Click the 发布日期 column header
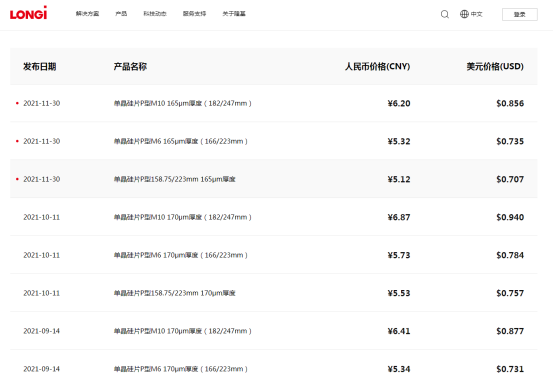 click(40, 66)
